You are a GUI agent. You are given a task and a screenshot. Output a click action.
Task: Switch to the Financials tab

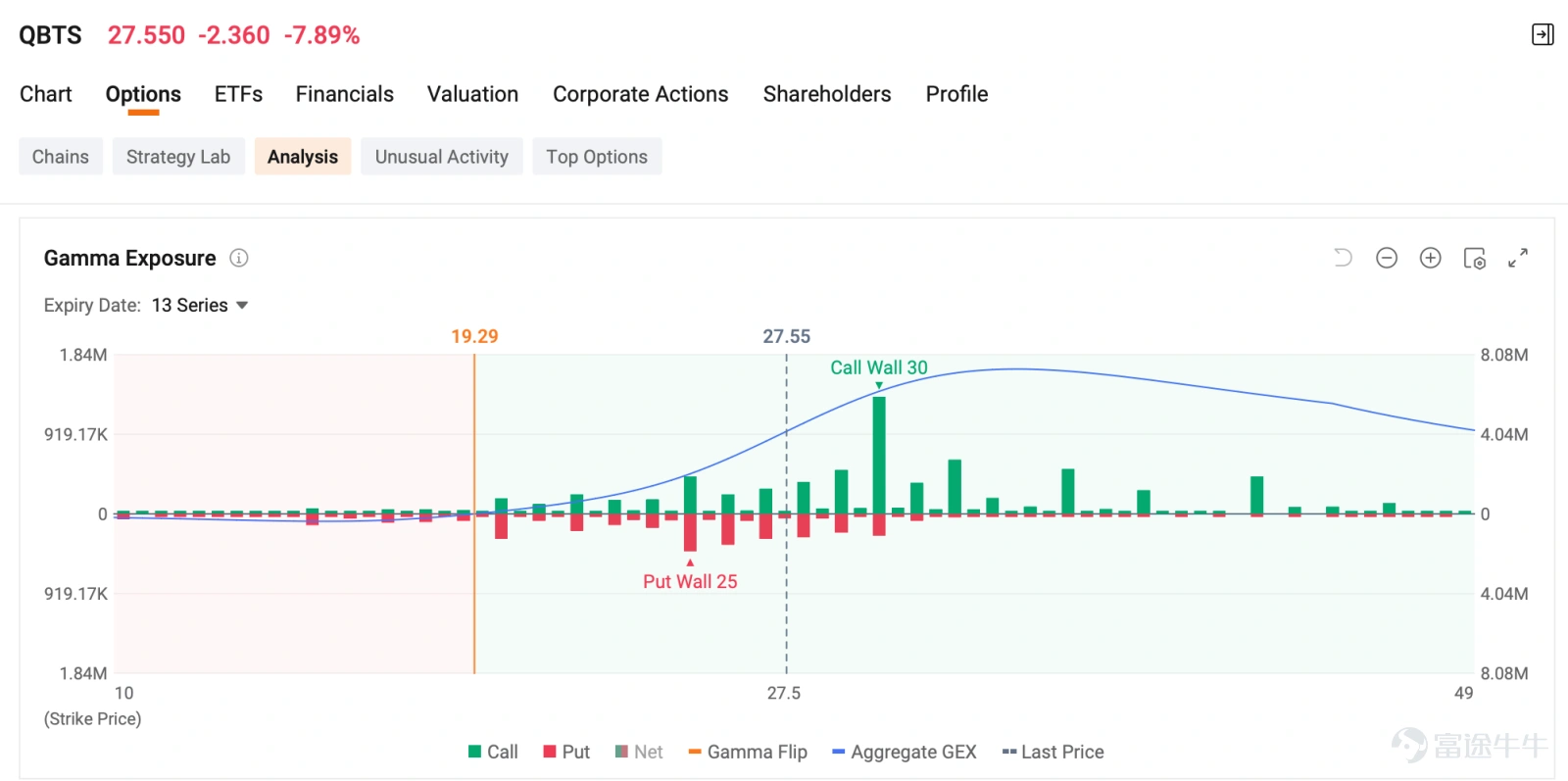345,94
